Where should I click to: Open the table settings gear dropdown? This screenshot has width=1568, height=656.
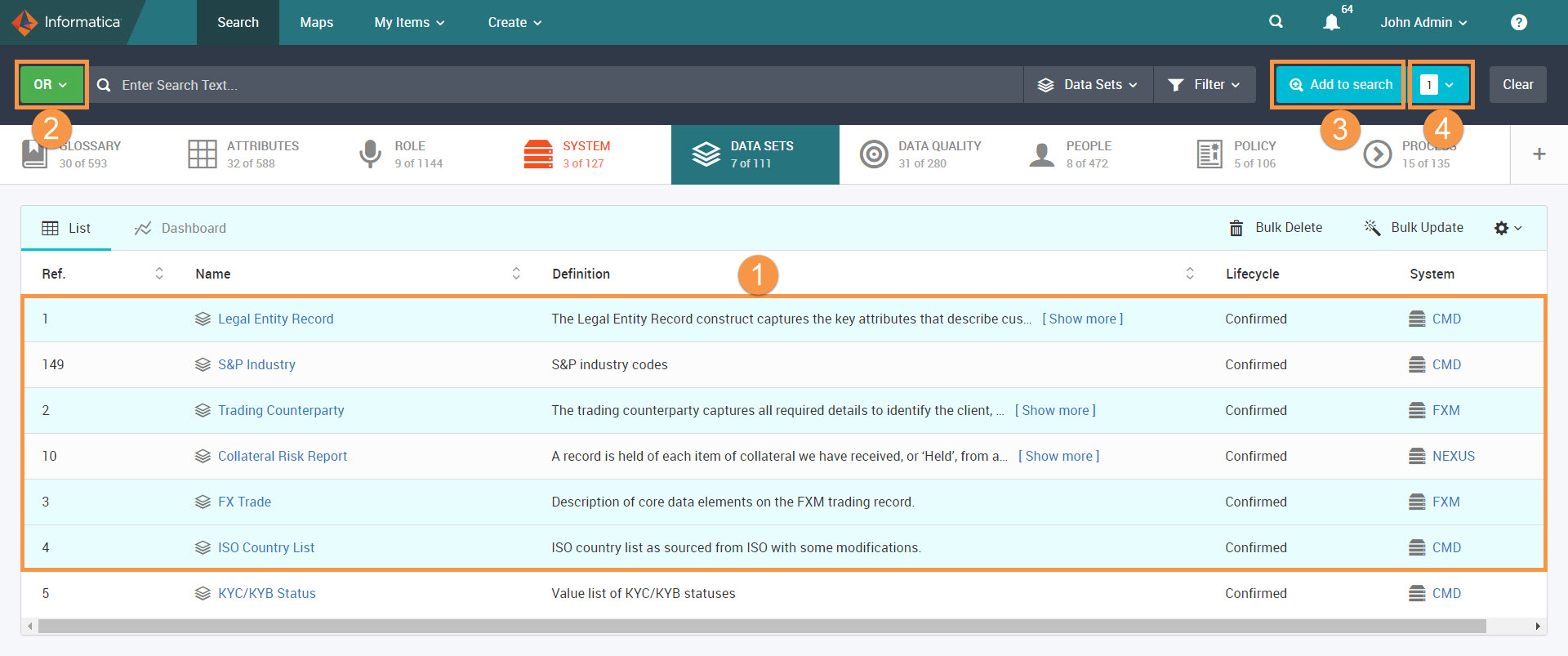pyautogui.click(x=1508, y=228)
